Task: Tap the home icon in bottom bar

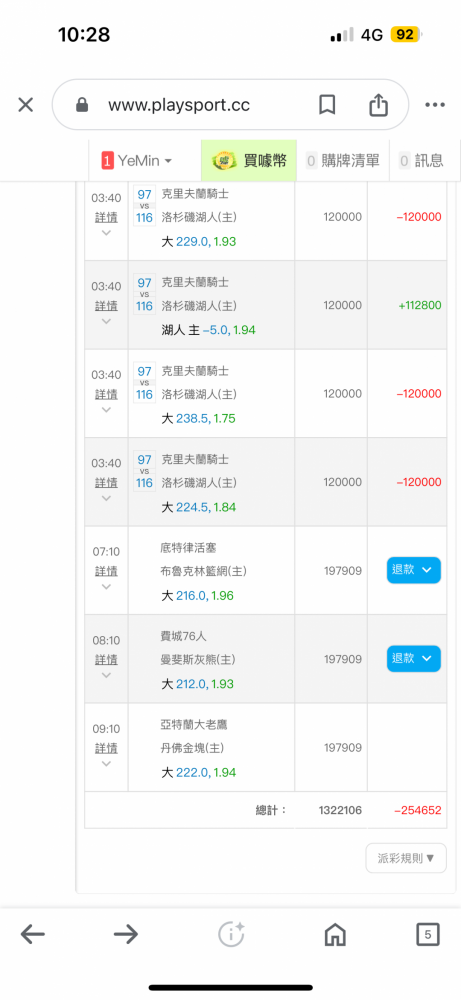Action: pos(335,934)
